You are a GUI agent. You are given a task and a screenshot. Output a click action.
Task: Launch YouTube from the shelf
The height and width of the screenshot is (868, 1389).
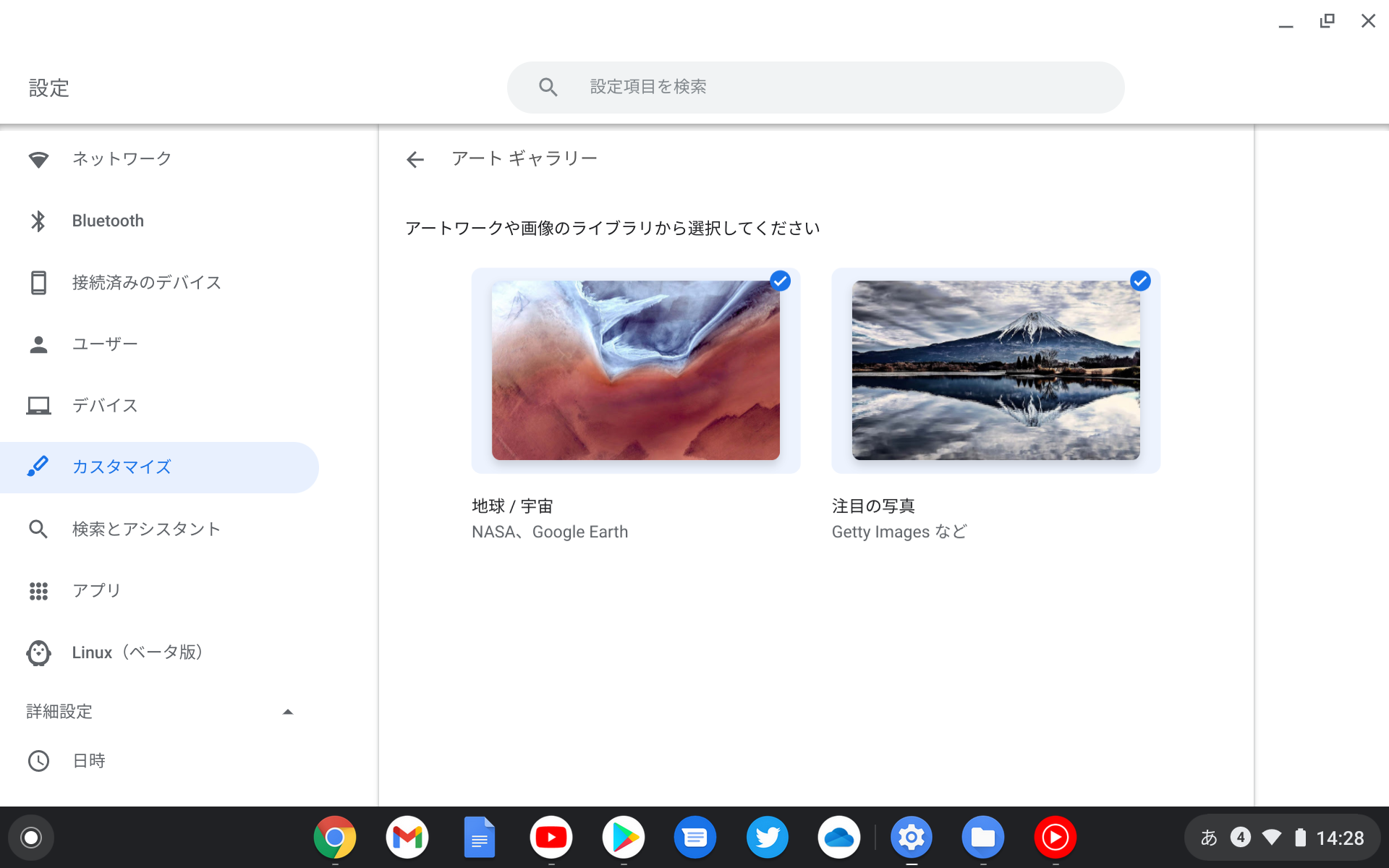[551, 837]
